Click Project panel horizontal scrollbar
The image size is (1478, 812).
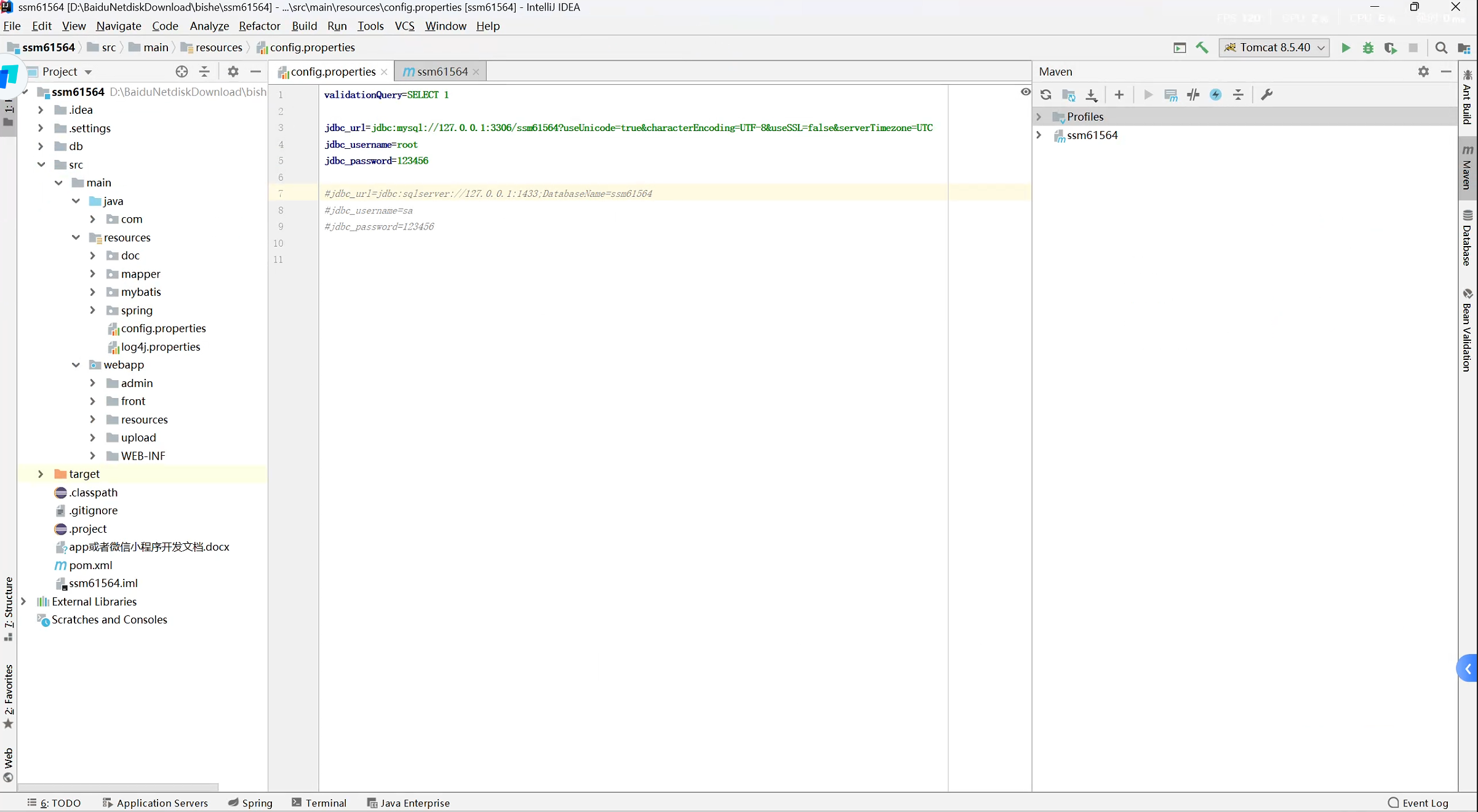pyautogui.click(x=118, y=787)
